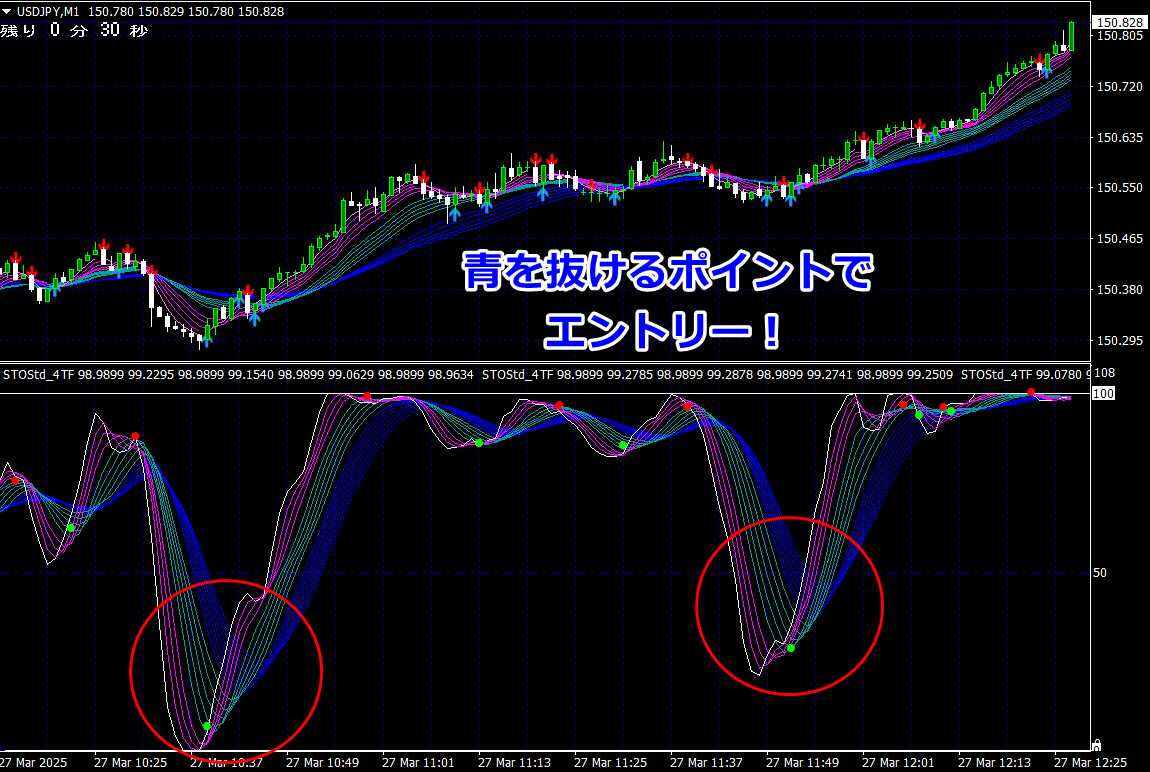
Task: Click the 27 Mar 11:49 time label
Action: [803, 762]
